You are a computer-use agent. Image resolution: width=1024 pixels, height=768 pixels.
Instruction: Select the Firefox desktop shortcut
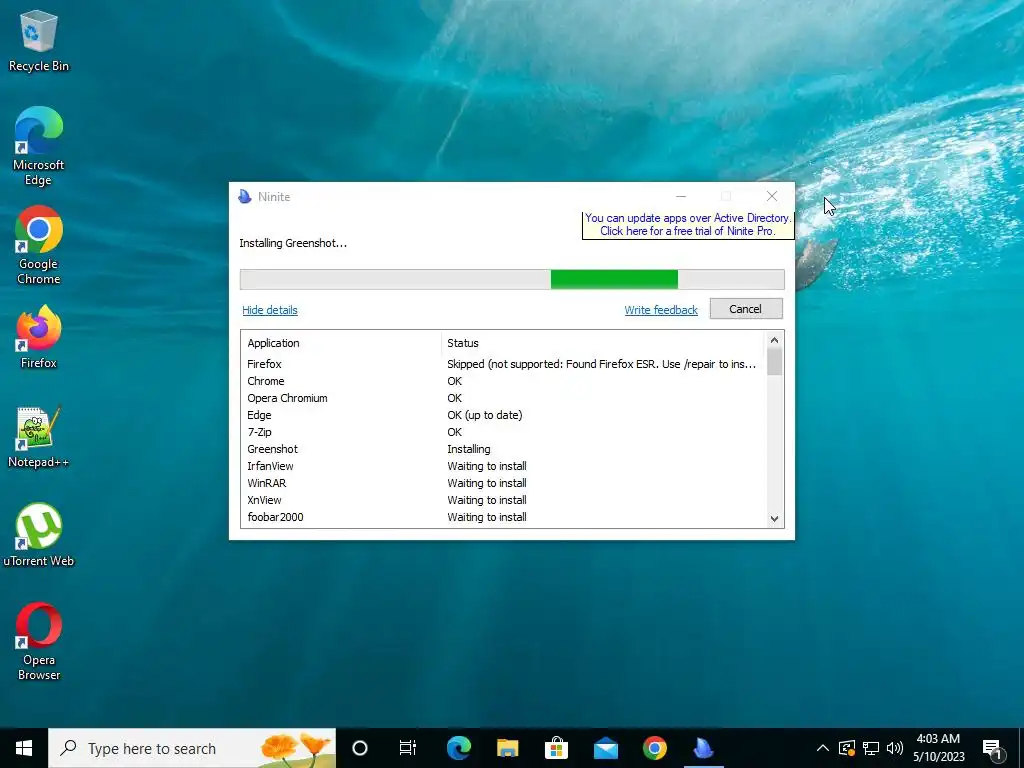[39, 337]
